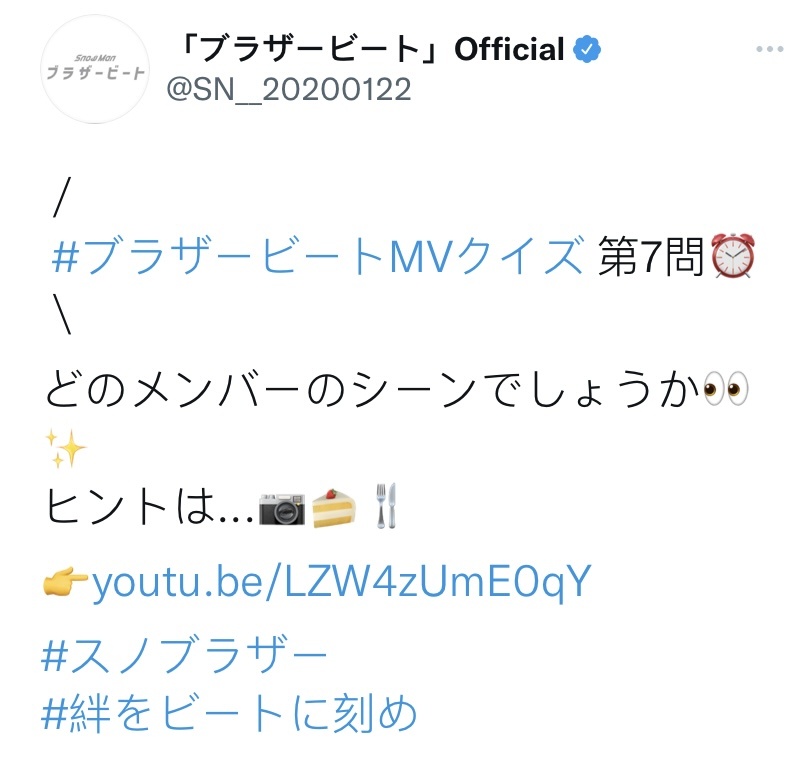
Task: Click the sparkles emoji
Action: coord(66,449)
